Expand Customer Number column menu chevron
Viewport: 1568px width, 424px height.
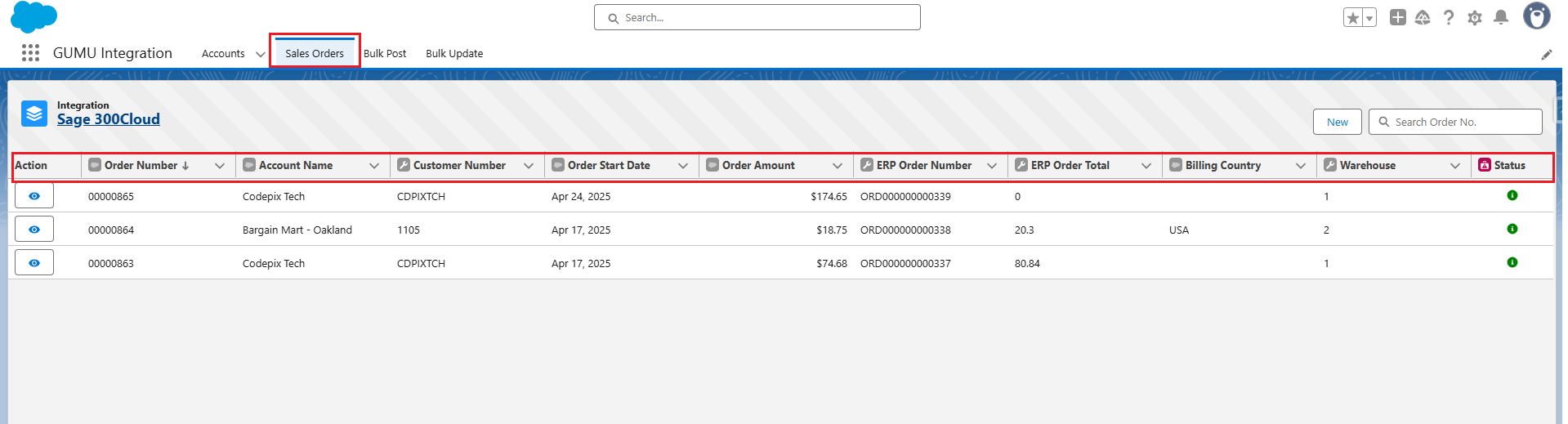coord(529,166)
